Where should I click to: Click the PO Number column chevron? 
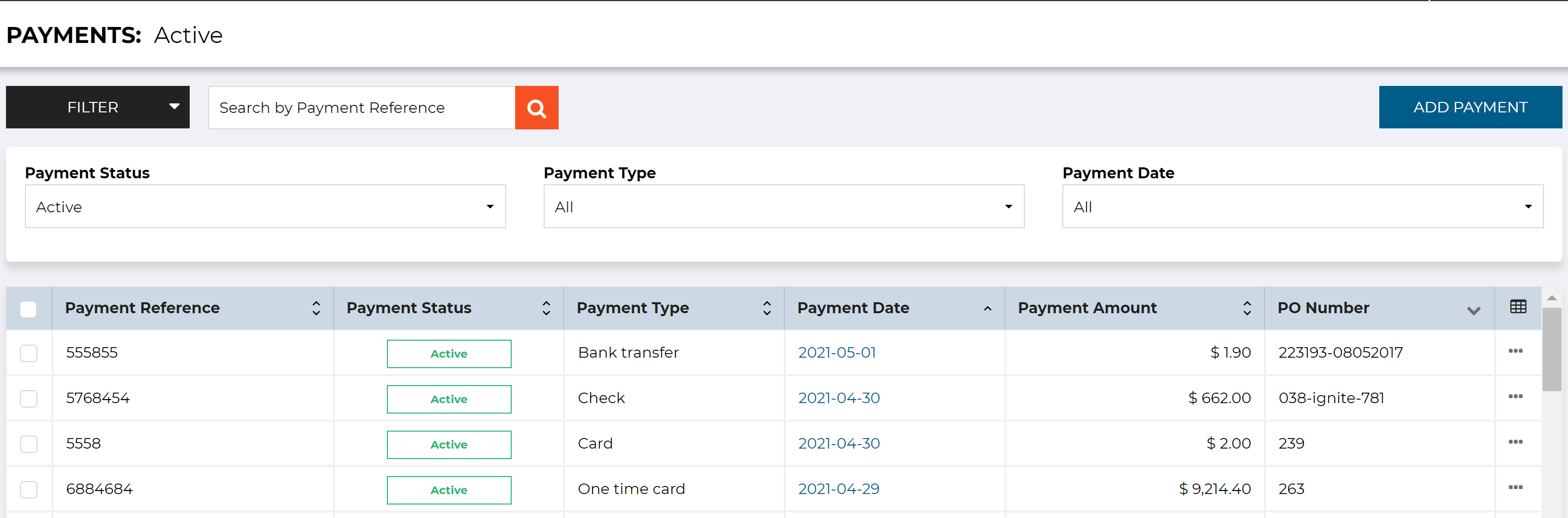[x=1473, y=310]
